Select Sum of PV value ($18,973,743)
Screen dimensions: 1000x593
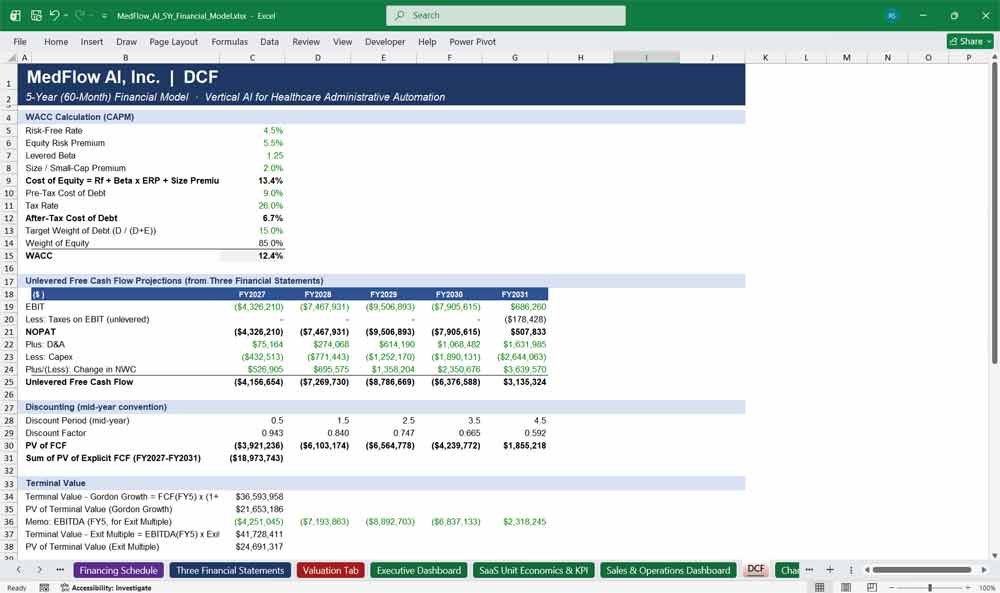[x=253, y=458]
